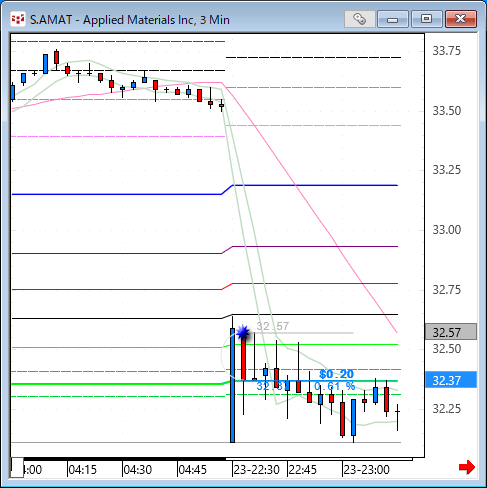Viewport: 487px width, 488px height.
Task: Click the 23-23:00 time axis label
Action: click(x=366, y=470)
